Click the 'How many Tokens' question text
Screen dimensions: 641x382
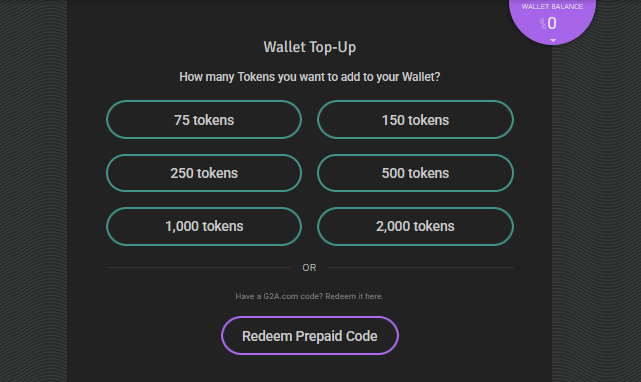pyautogui.click(x=309, y=77)
